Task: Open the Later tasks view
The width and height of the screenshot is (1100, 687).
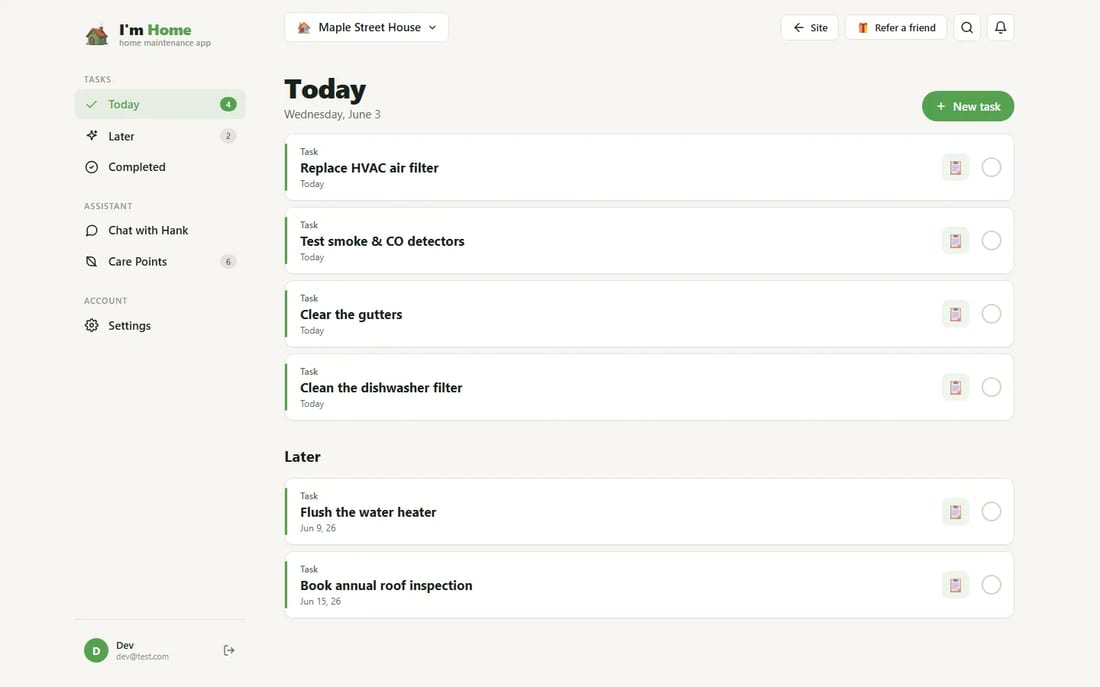Action: [160, 135]
